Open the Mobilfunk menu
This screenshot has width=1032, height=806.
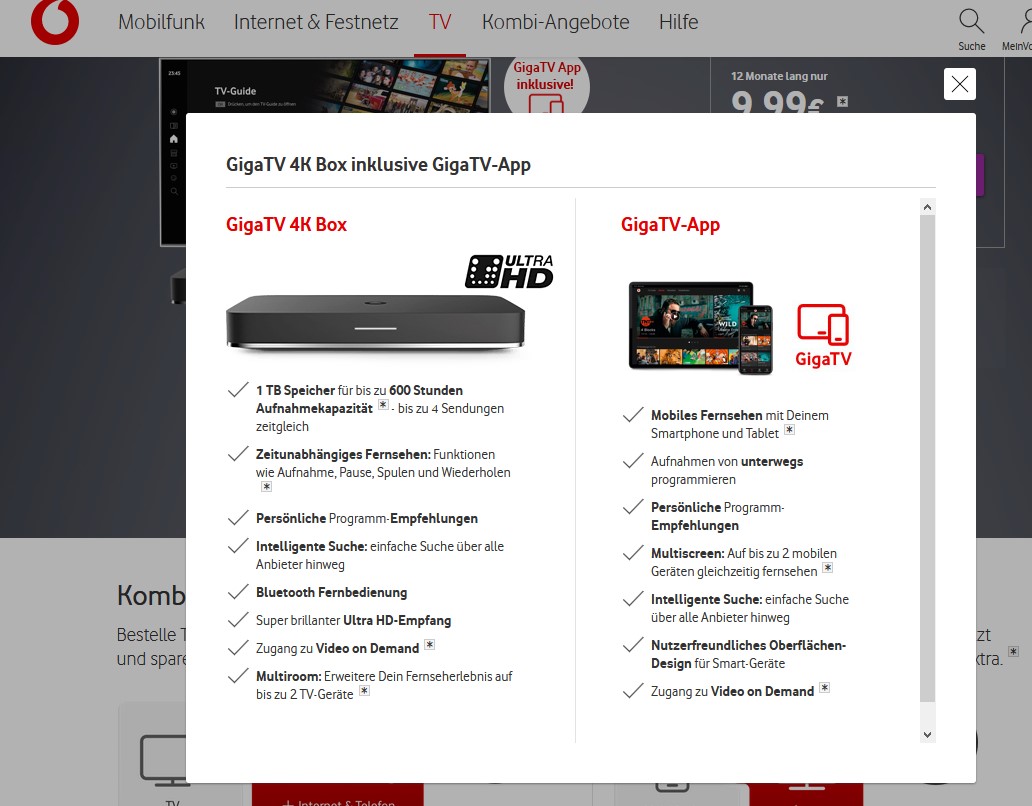tap(161, 22)
